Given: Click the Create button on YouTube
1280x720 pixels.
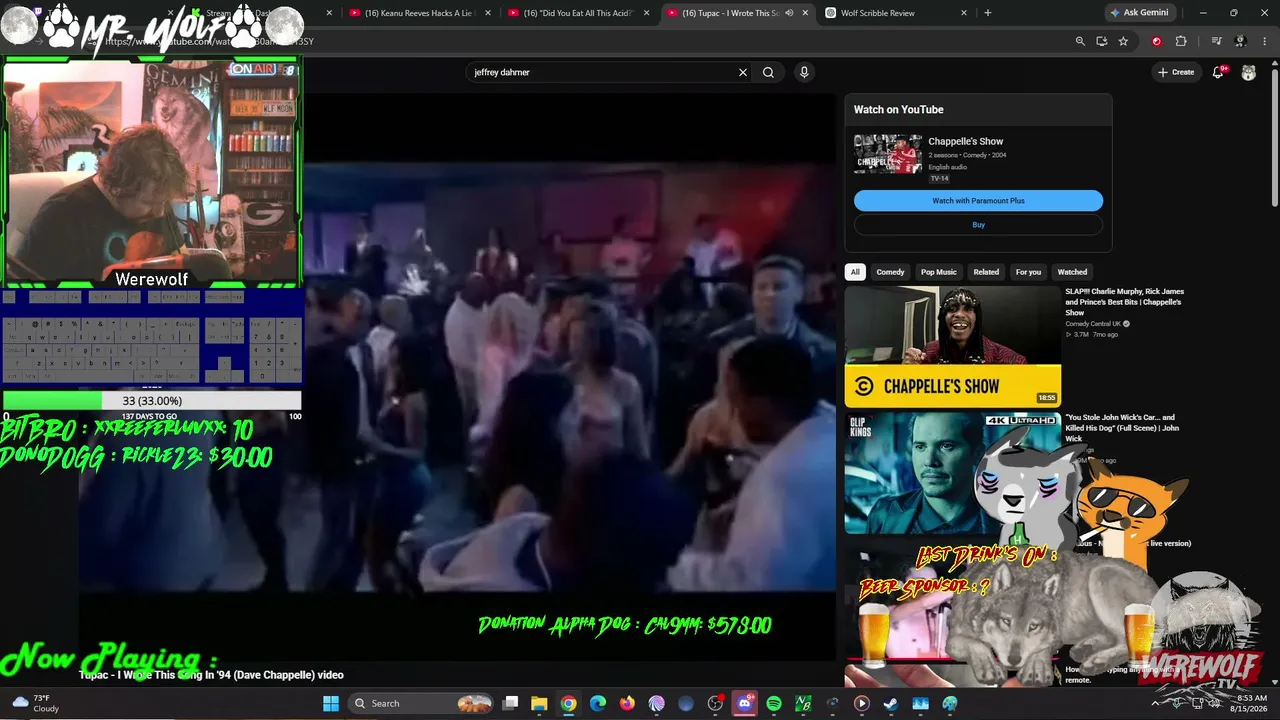Looking at the screenshot, I should click(x=1176, y=72).
